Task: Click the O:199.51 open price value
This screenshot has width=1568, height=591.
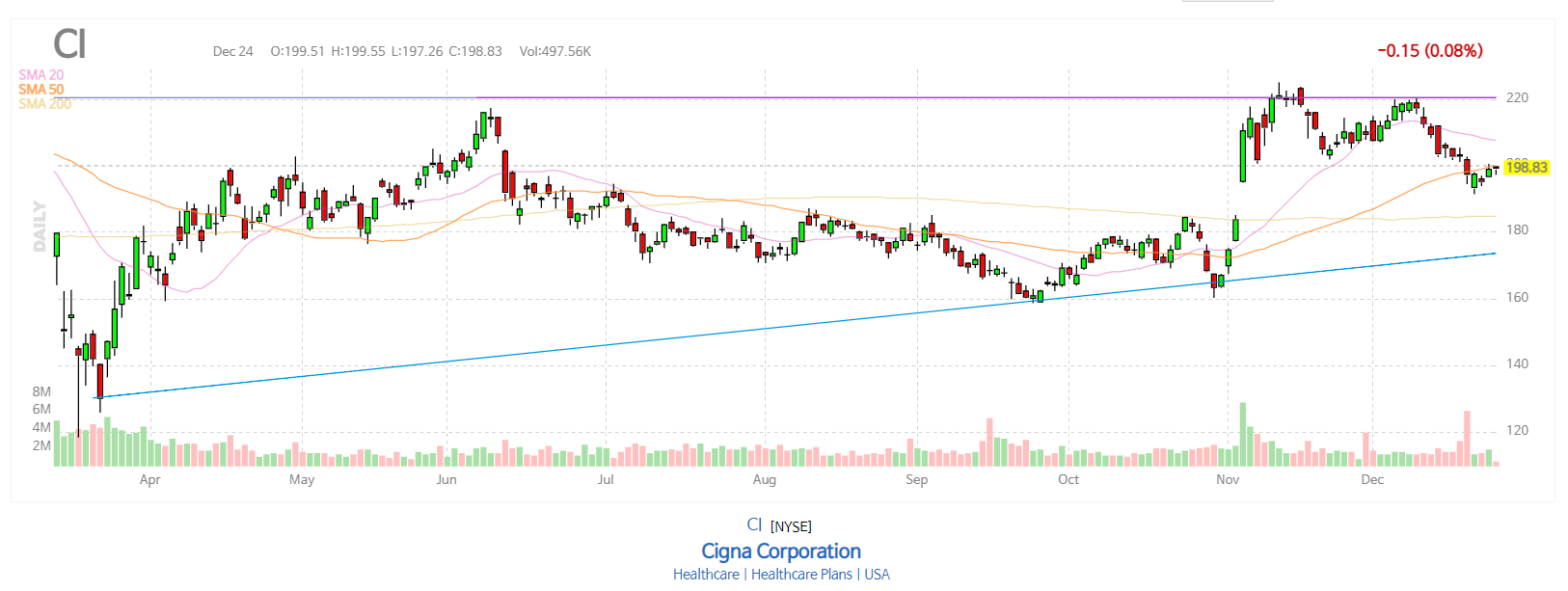Action: 297,51
